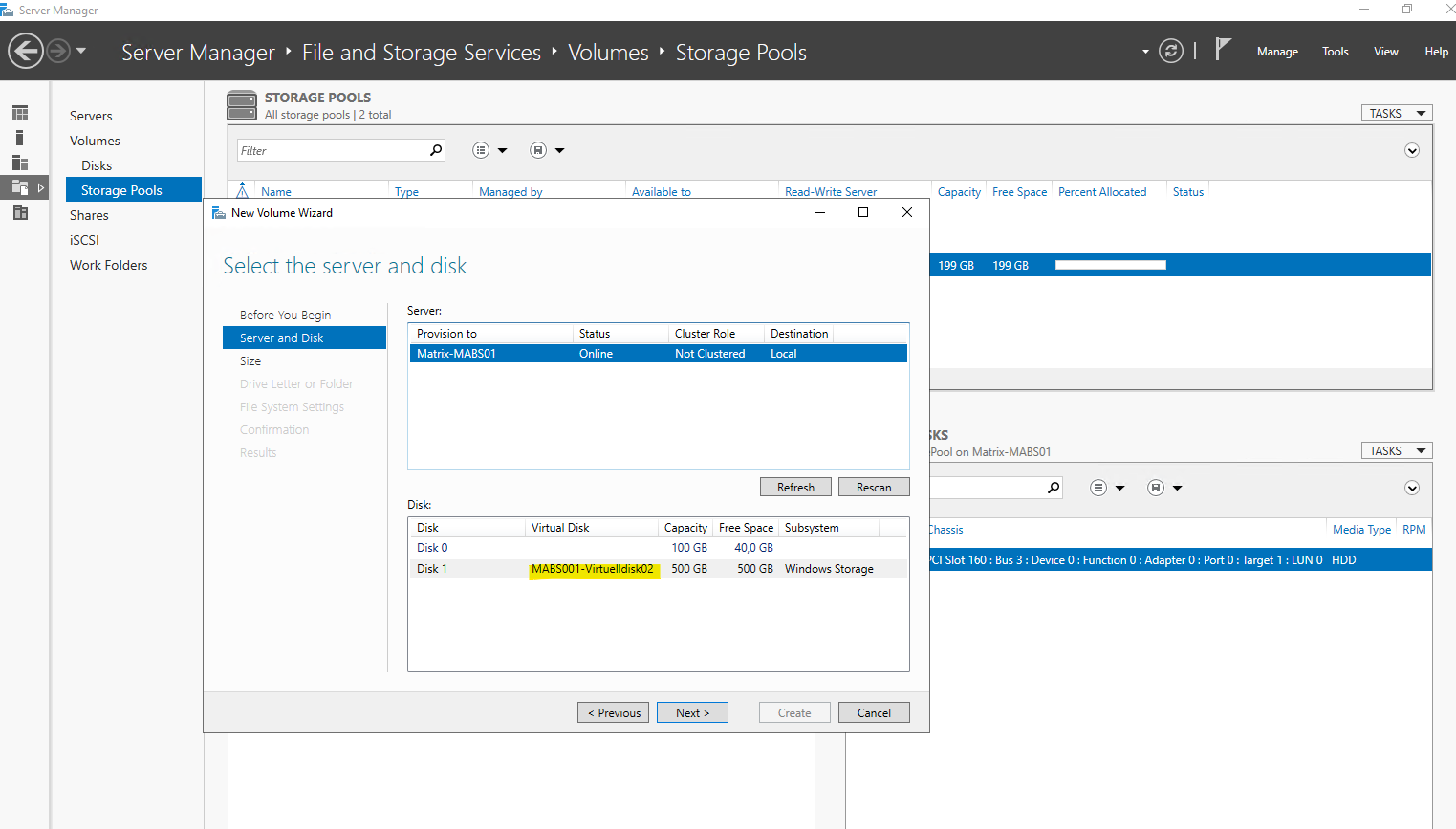This screenshot has height=829, width=1456.
Task: Sort storage pools by Capacity column
Action: point(959,192)
